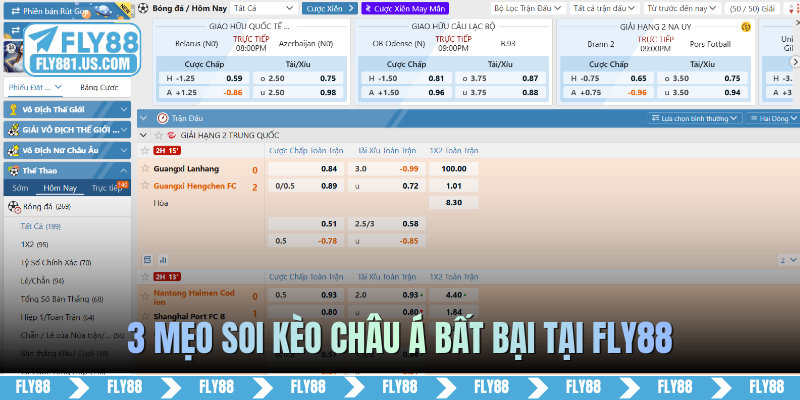Open the Bộ Lọc Trận Đấu dropdown
This screenshot has width=800, height=400.
528,8
